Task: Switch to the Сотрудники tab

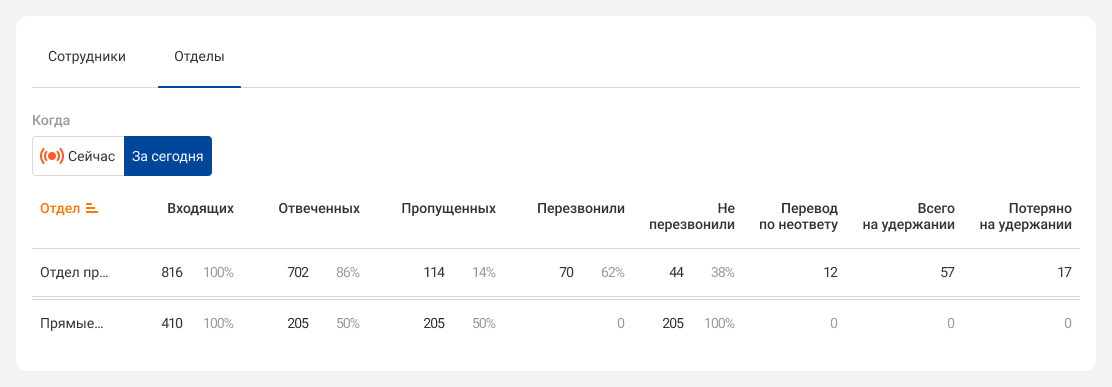Action: (87, 57)
